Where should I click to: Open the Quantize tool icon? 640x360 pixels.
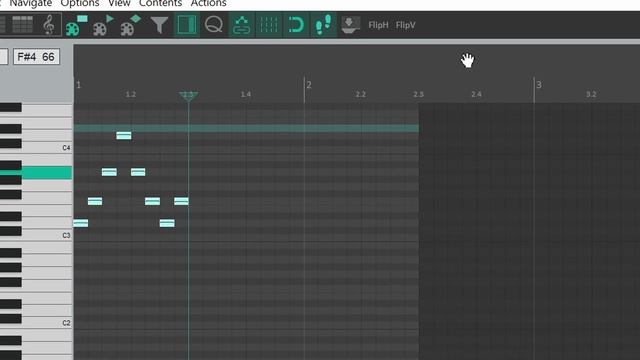tap(213, 24)
